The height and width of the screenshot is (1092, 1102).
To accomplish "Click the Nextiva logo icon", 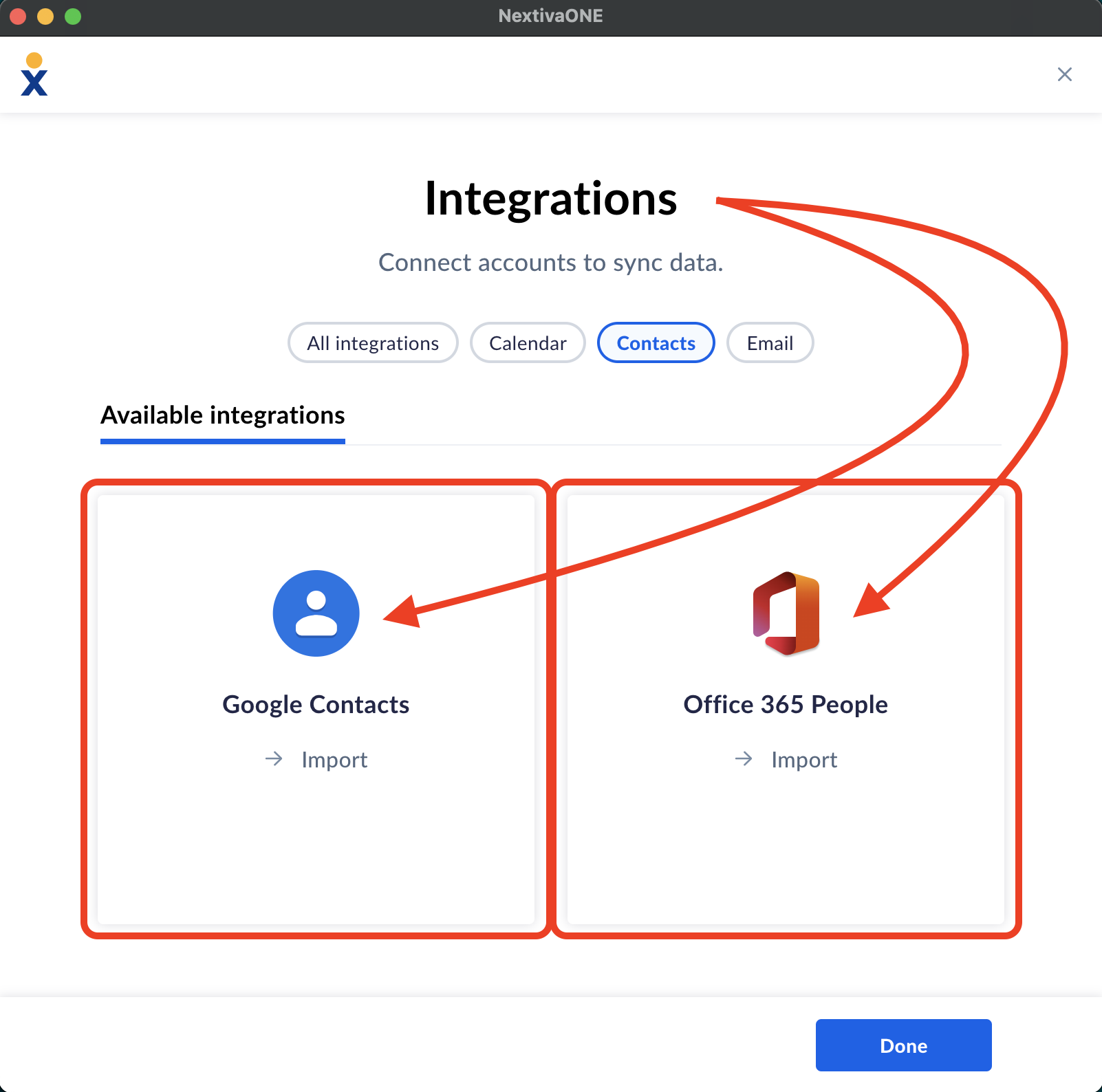I will (x=34, y=74).
